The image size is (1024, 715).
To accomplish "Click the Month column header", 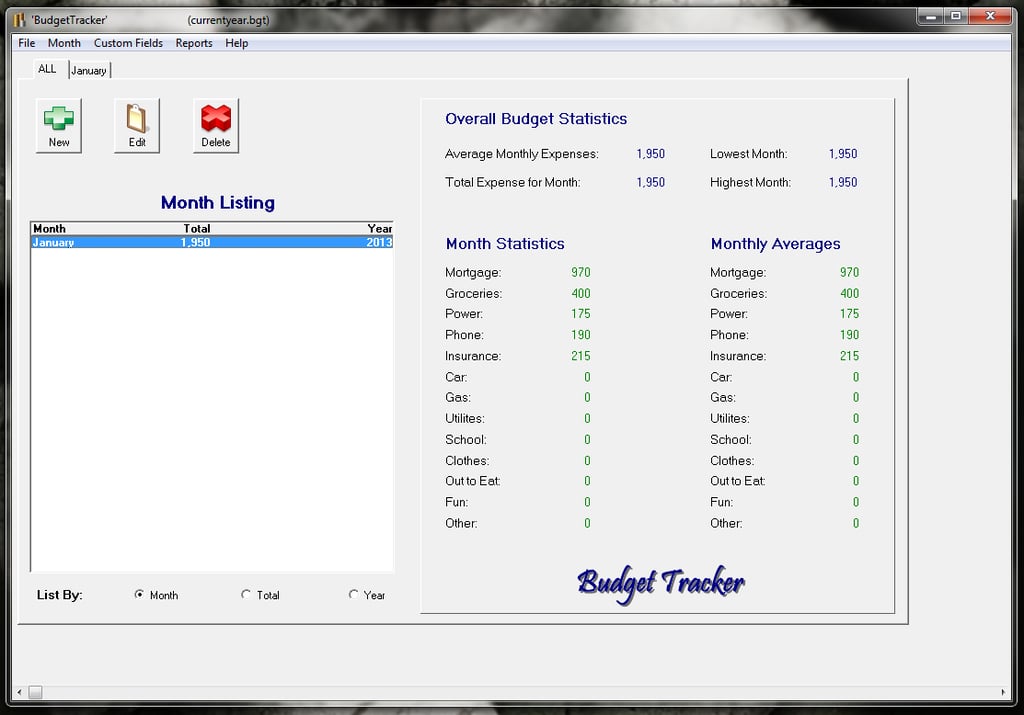I will pyautogui.click(x=50, y=229).
